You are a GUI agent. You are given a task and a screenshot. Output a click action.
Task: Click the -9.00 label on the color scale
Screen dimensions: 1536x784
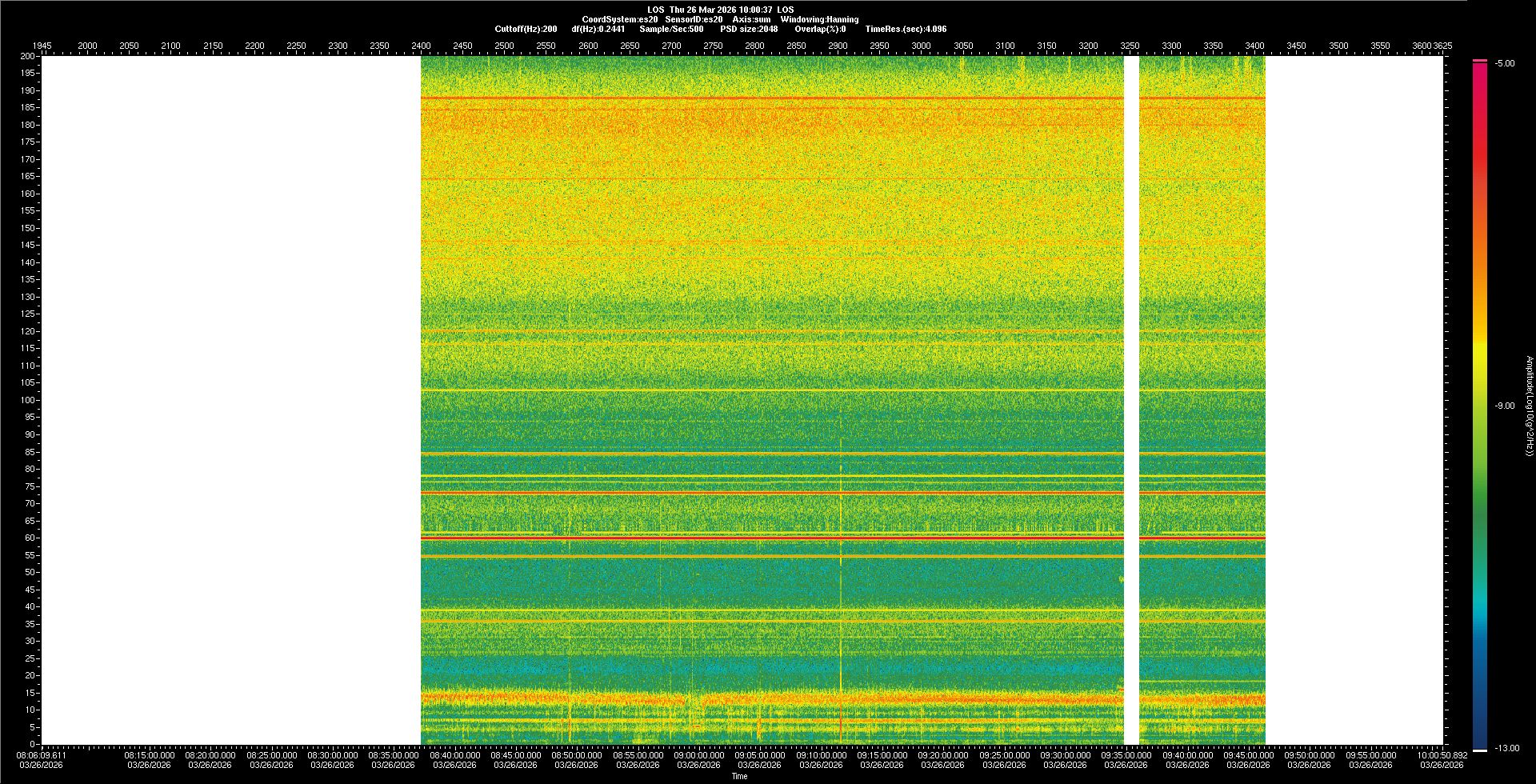(1505, 406)
